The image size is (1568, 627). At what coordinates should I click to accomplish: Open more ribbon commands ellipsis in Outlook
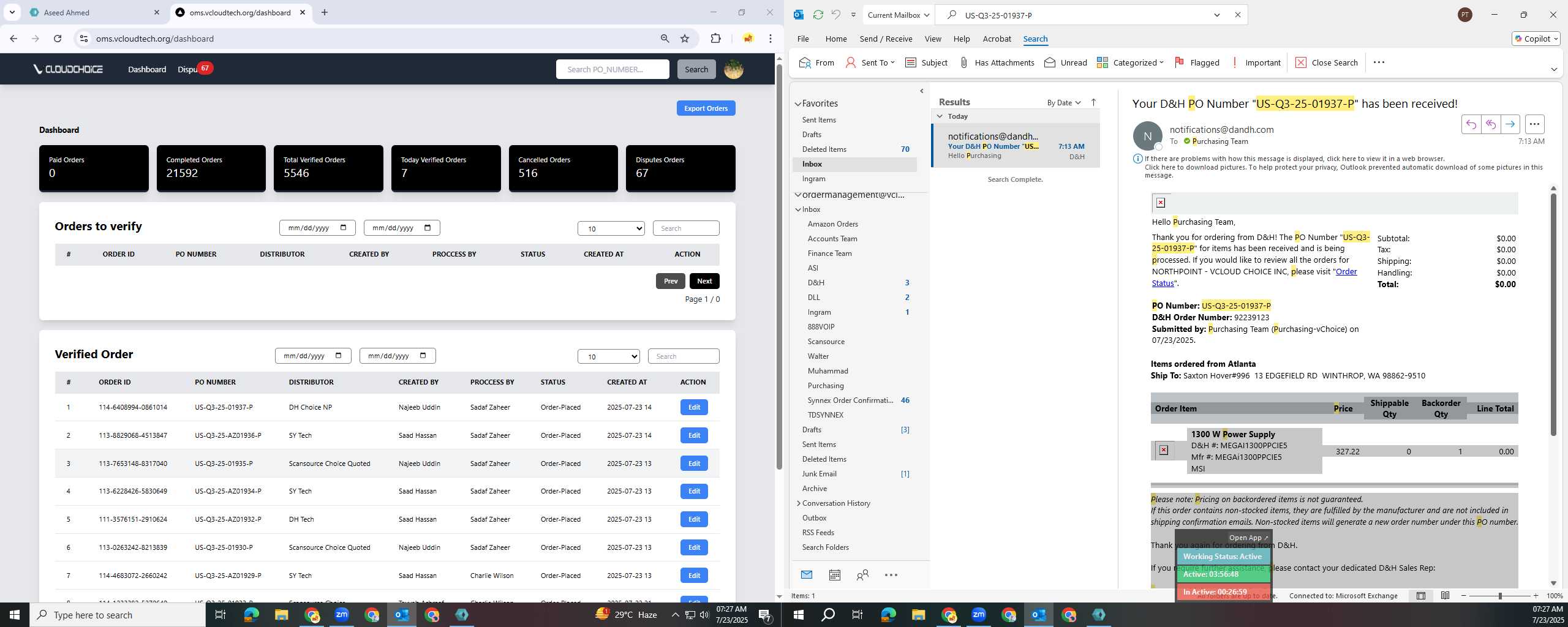tap(1379, 62)
